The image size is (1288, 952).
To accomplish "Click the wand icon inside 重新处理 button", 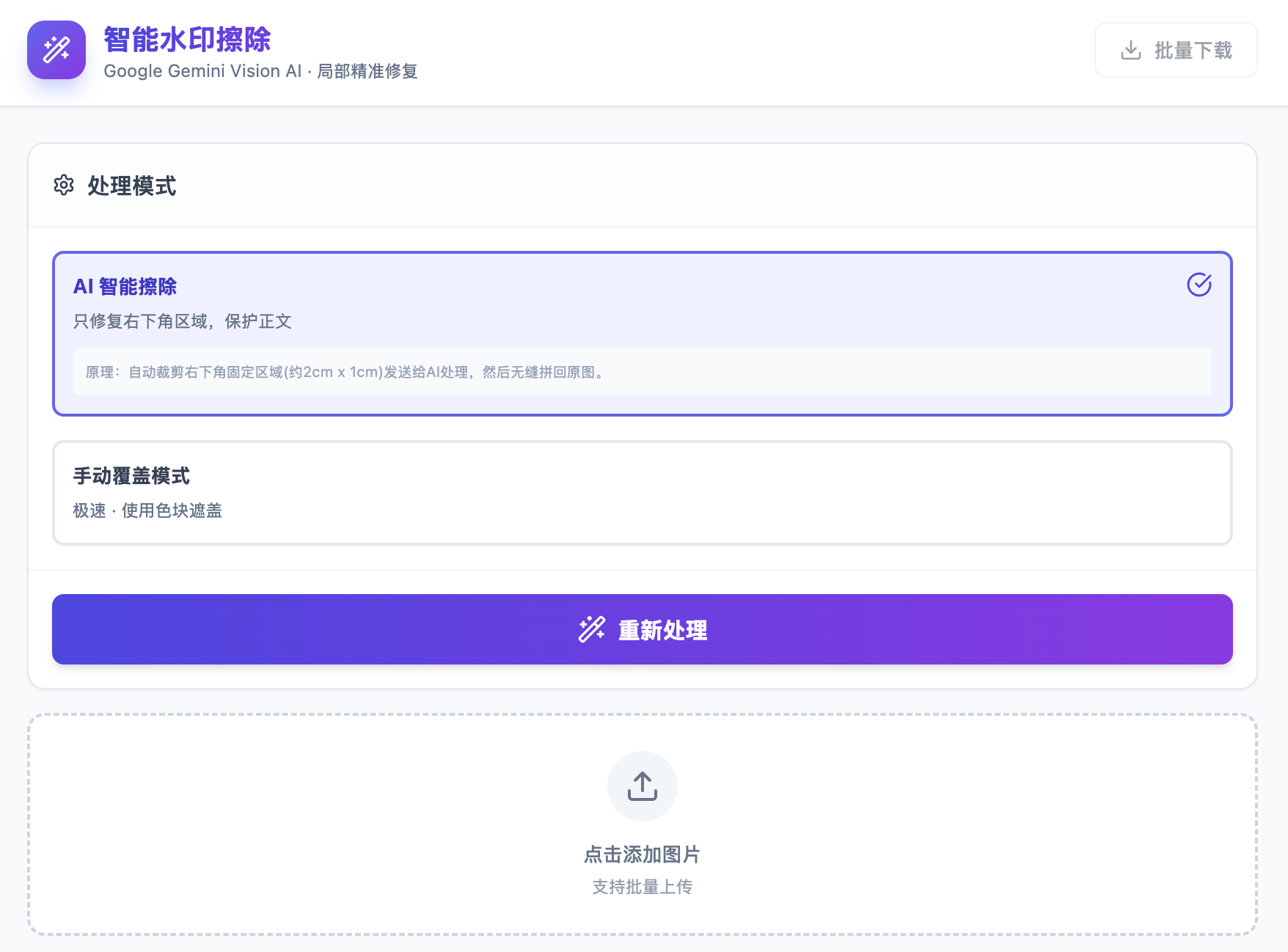I will pyautogui.click(x=591, y=629).
